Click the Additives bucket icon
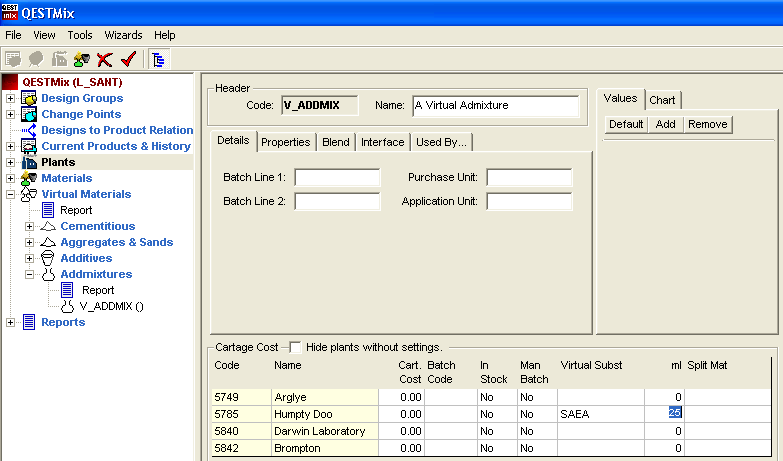Image resolution: width=783 pixels, height=461 pixels. tap(48, 258)
